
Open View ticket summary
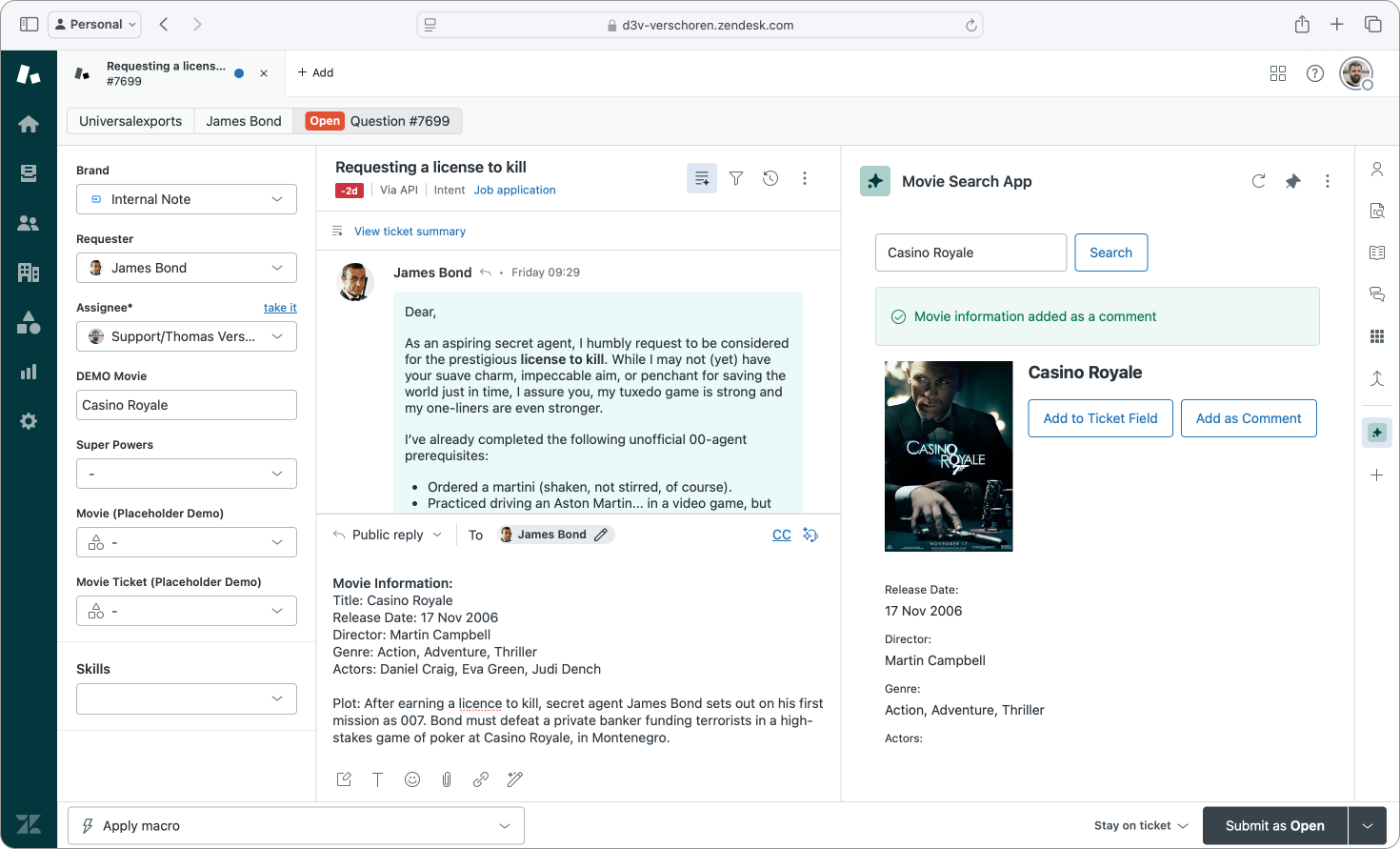[x=410, y=232]
